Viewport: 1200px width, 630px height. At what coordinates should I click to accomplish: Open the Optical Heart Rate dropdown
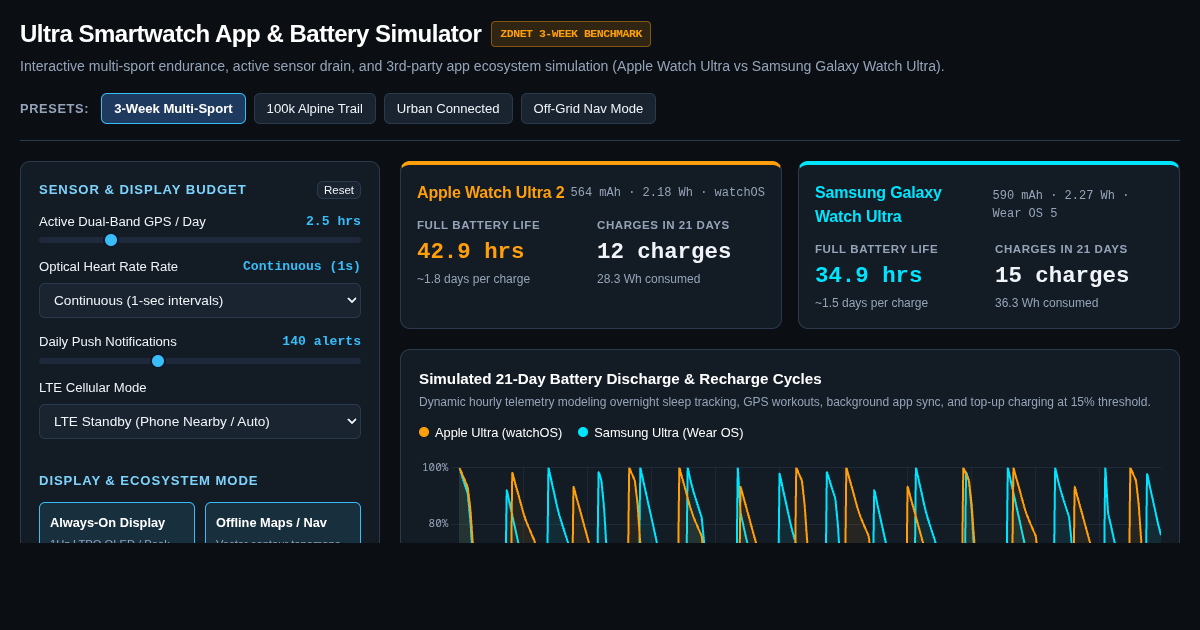point(200,300)
